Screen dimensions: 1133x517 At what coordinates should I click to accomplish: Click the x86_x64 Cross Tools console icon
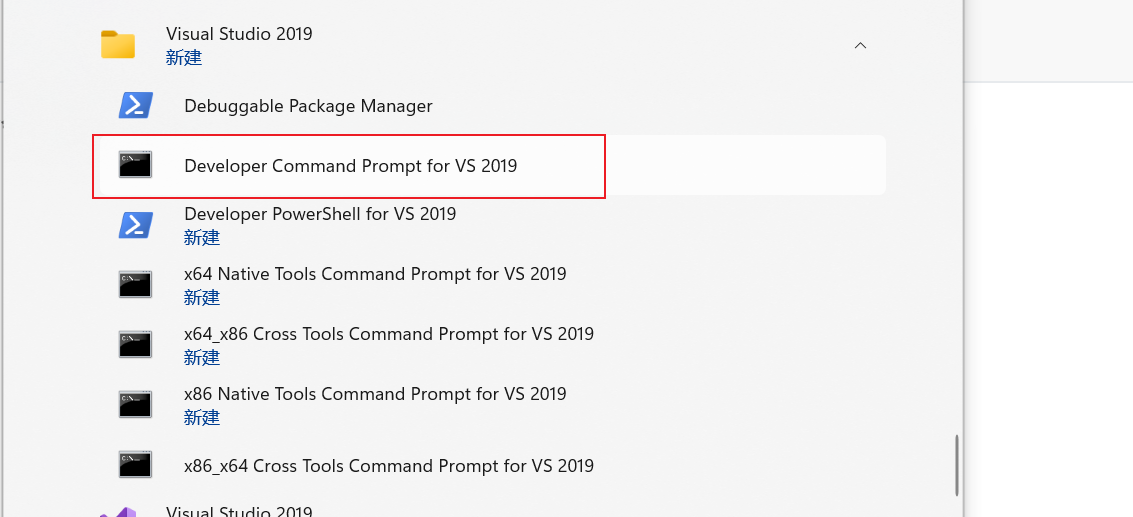click(x=135, y=465)
